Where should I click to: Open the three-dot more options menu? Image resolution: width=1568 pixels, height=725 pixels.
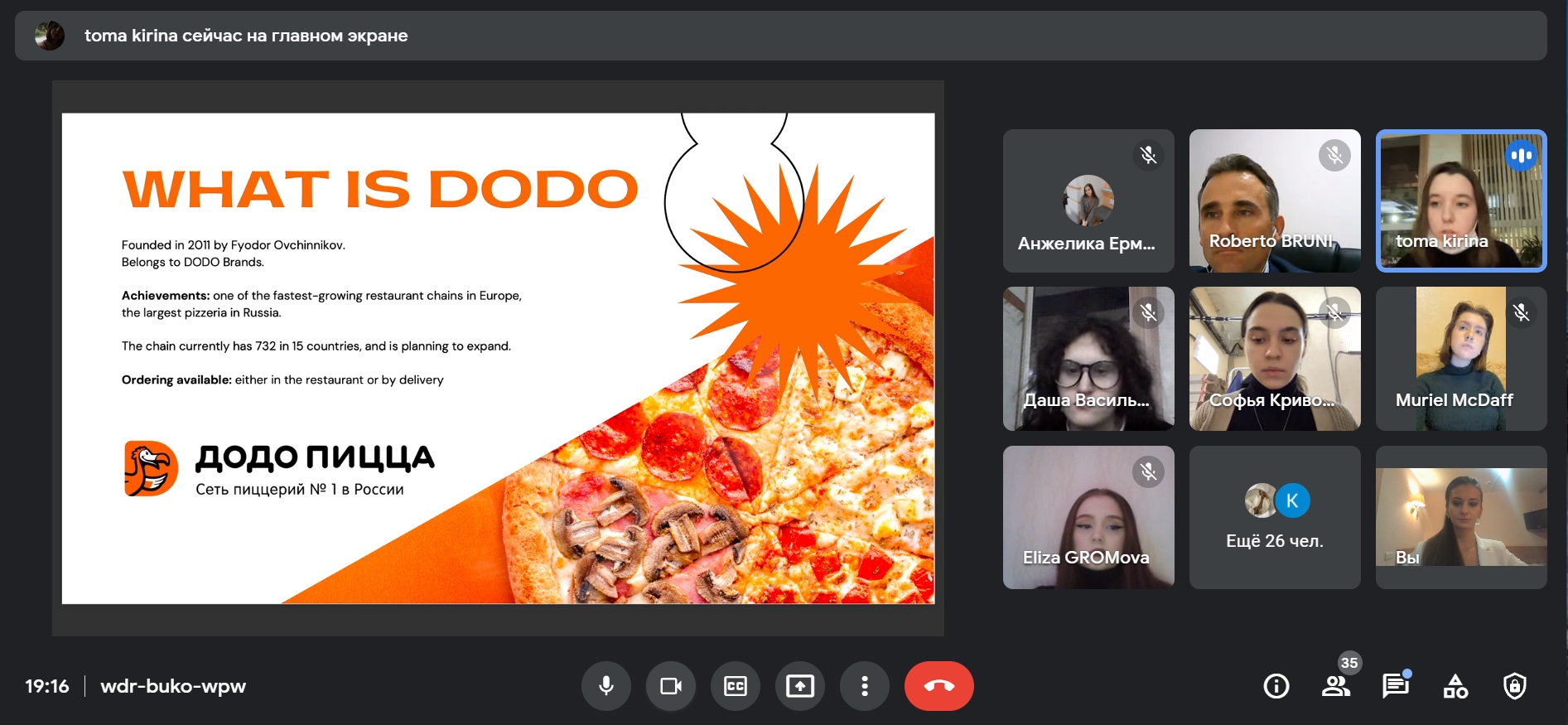(865, 686)
